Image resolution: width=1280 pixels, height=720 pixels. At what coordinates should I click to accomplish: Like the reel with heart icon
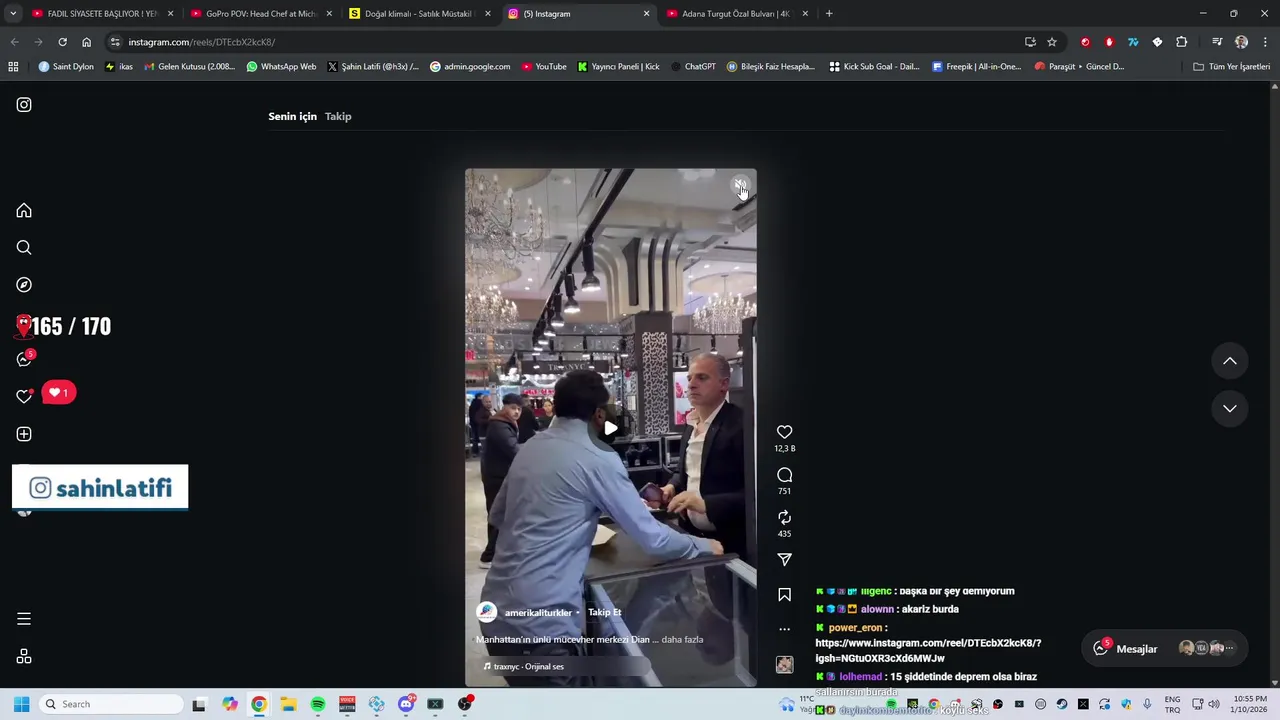(784, 432)
